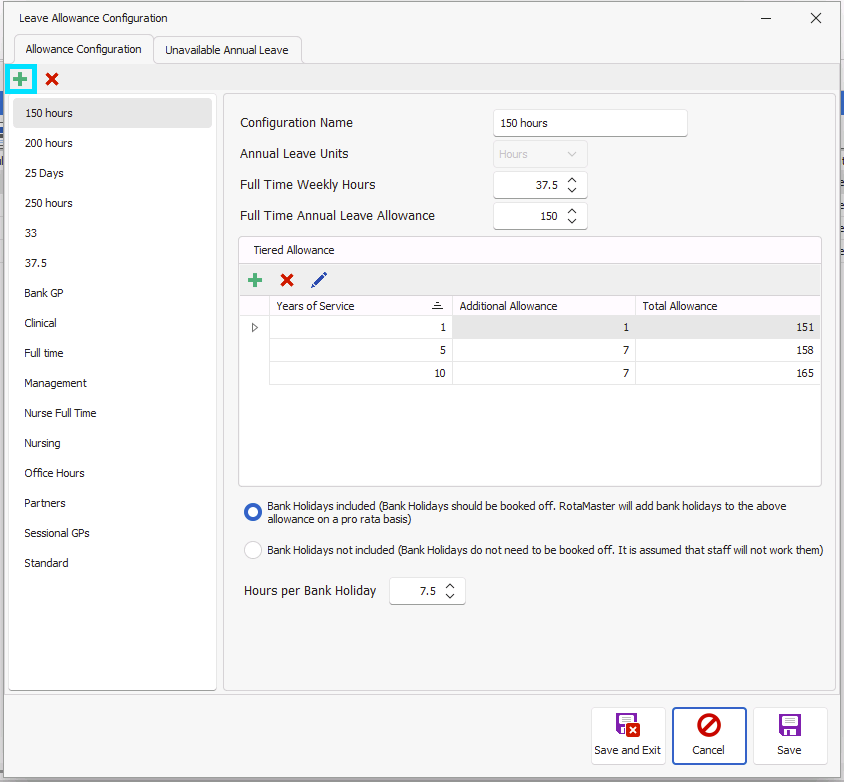Click the red X to delete current configuration
The width and height of the screenshot is (846, 782).
[x=51, y=78]
